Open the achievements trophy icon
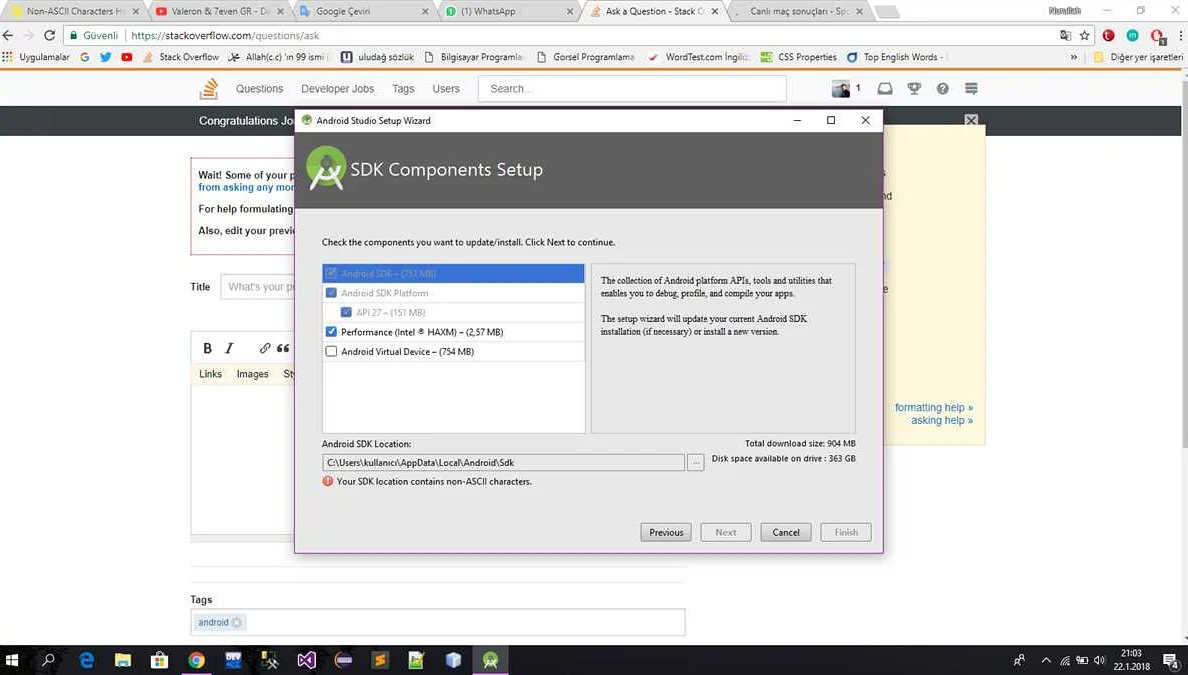Image resolution: width=1188 pixels, height=675 pixels. pos(914,89)
